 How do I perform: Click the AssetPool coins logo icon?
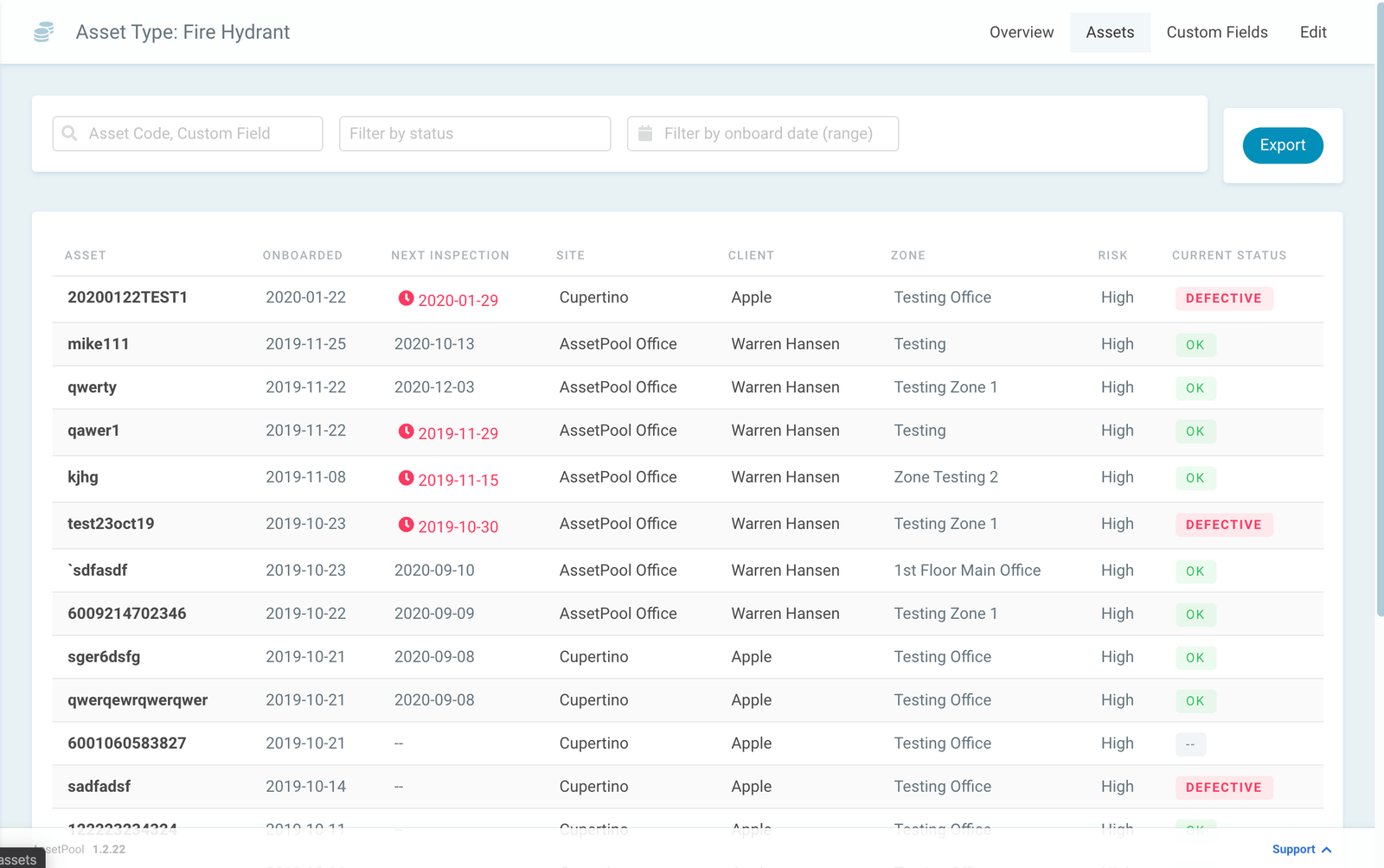[43, 32]
